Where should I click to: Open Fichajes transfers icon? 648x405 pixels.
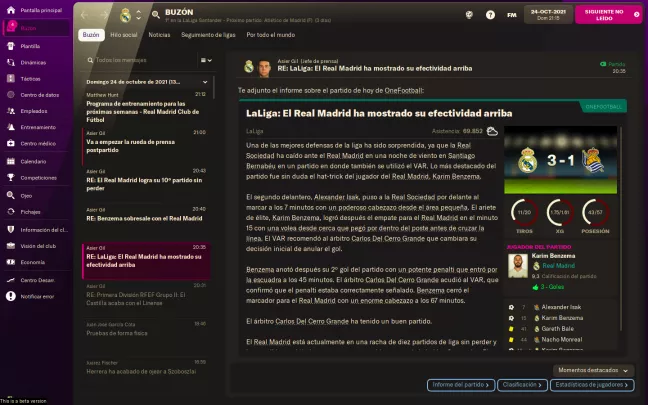(11, 212)
